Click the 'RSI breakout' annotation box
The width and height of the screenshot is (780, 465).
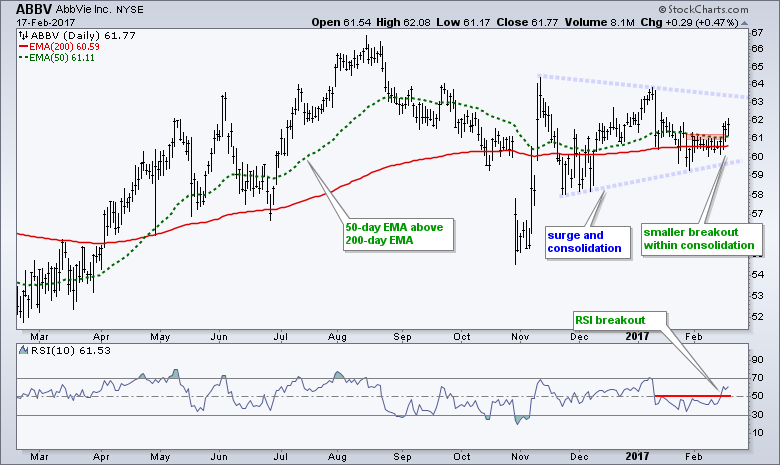point(620,320)
